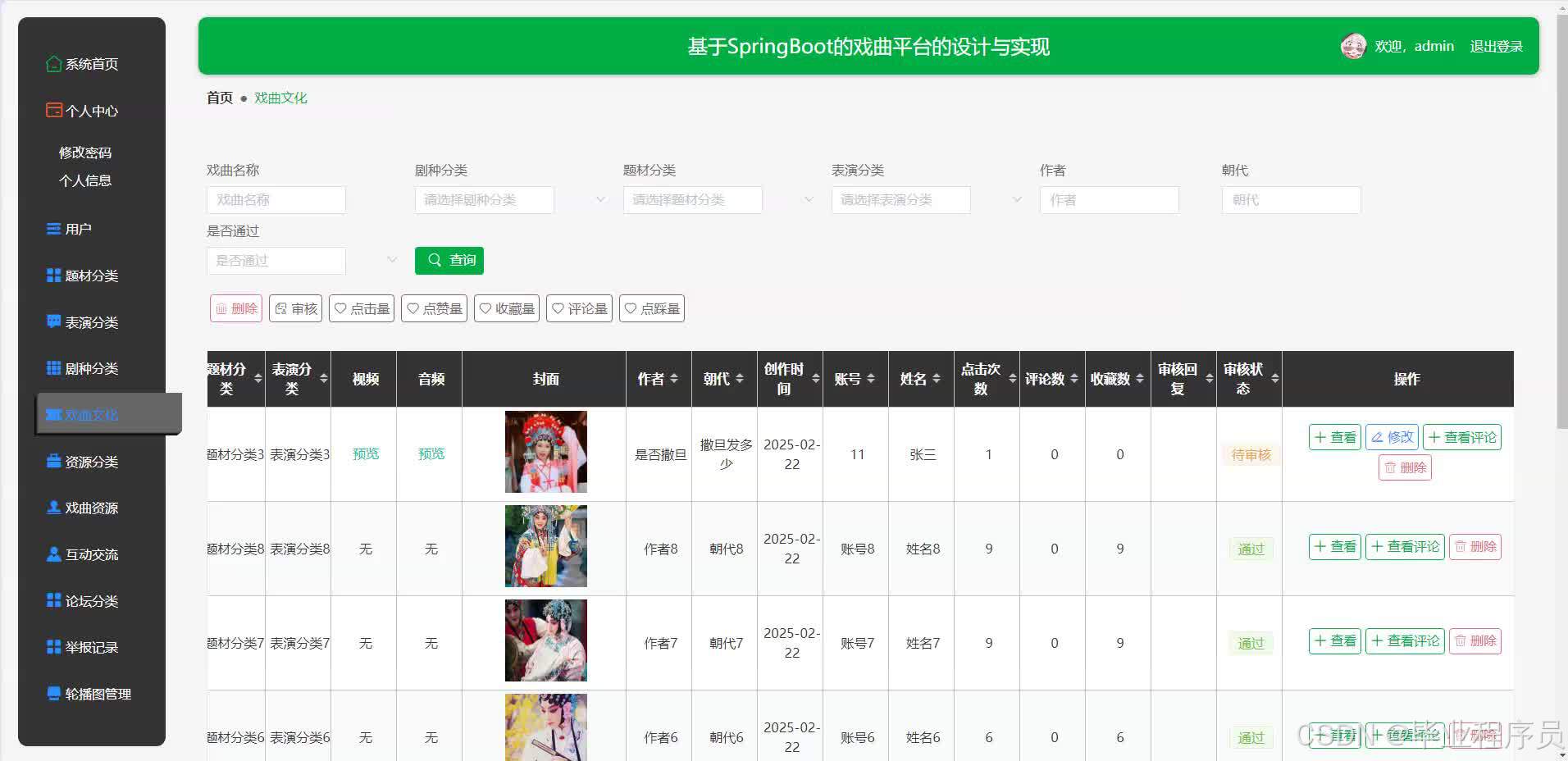Click the 轮播图管理 monitor icon
Screen dimensions: 1568x761
53,693
